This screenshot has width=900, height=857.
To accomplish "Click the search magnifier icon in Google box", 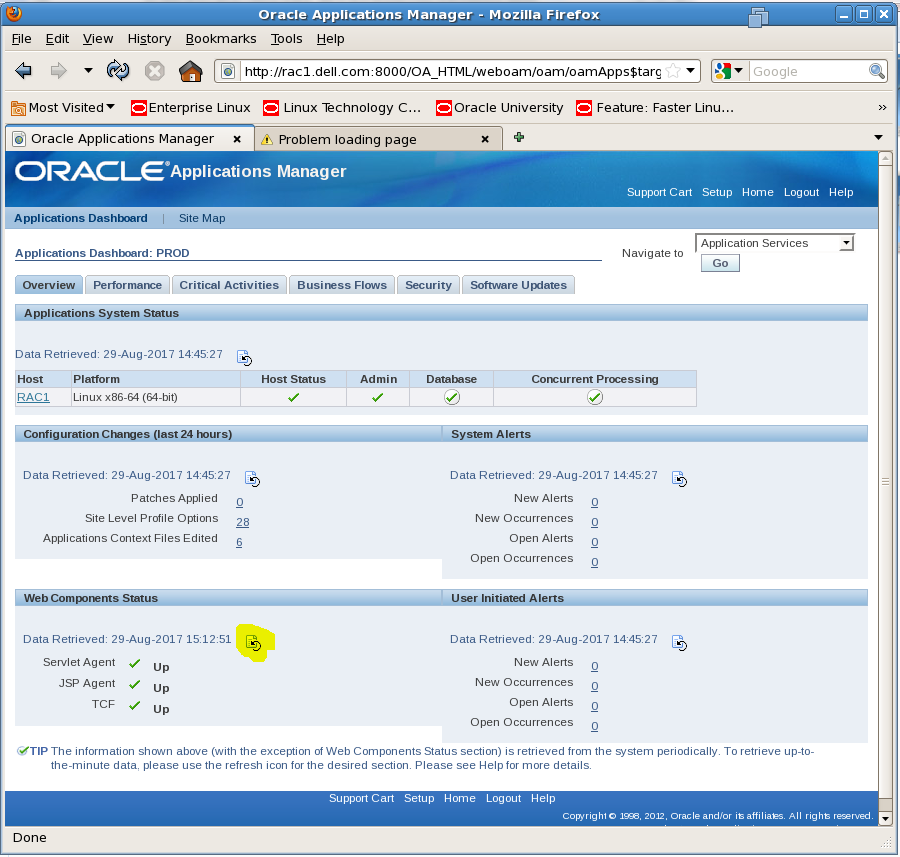I will (x=876, y=71).
